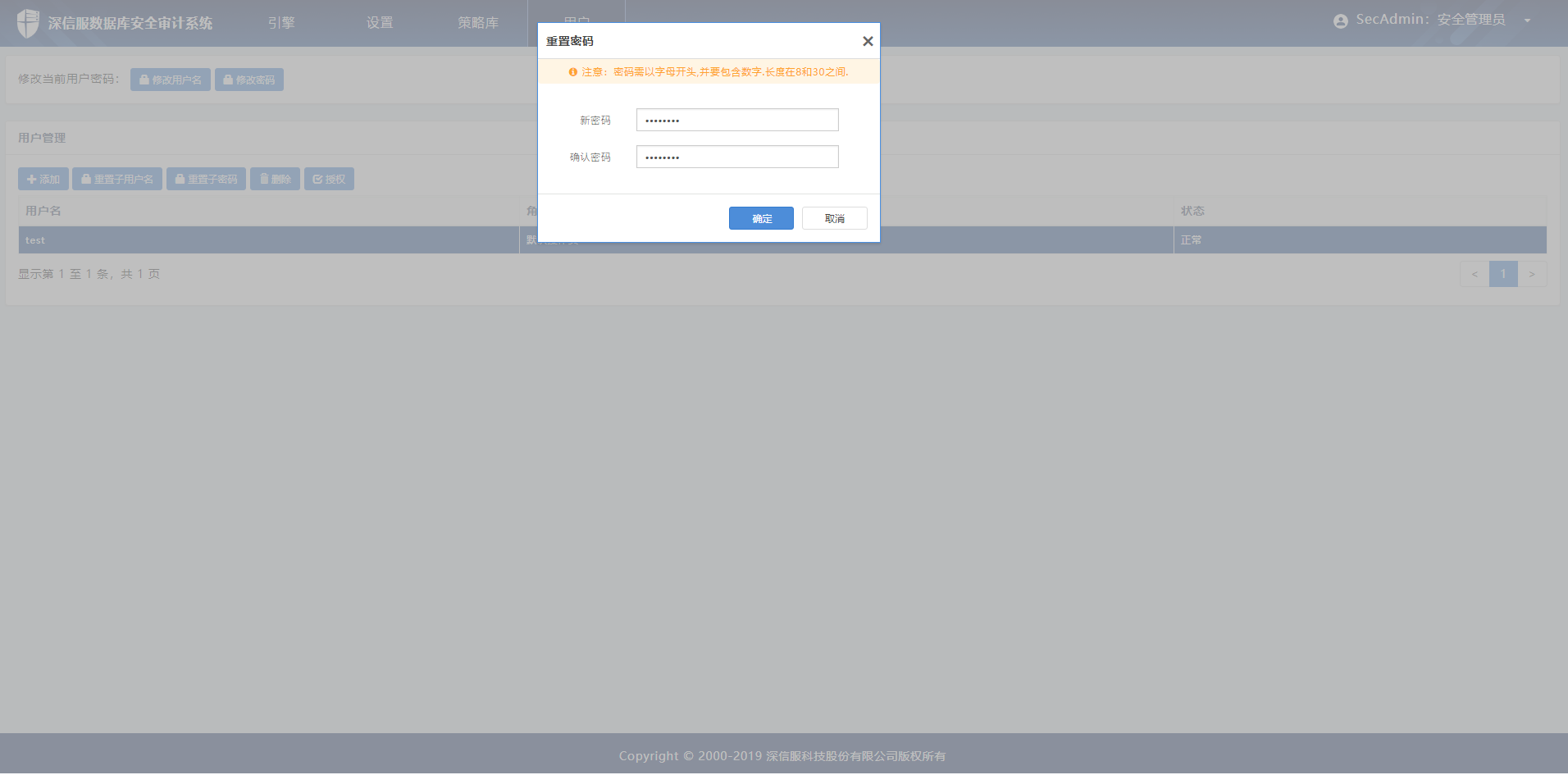Viewport: 1568px width, 775px height.
Task: Confirm with the 确定 button
Action: coord(761,218)
